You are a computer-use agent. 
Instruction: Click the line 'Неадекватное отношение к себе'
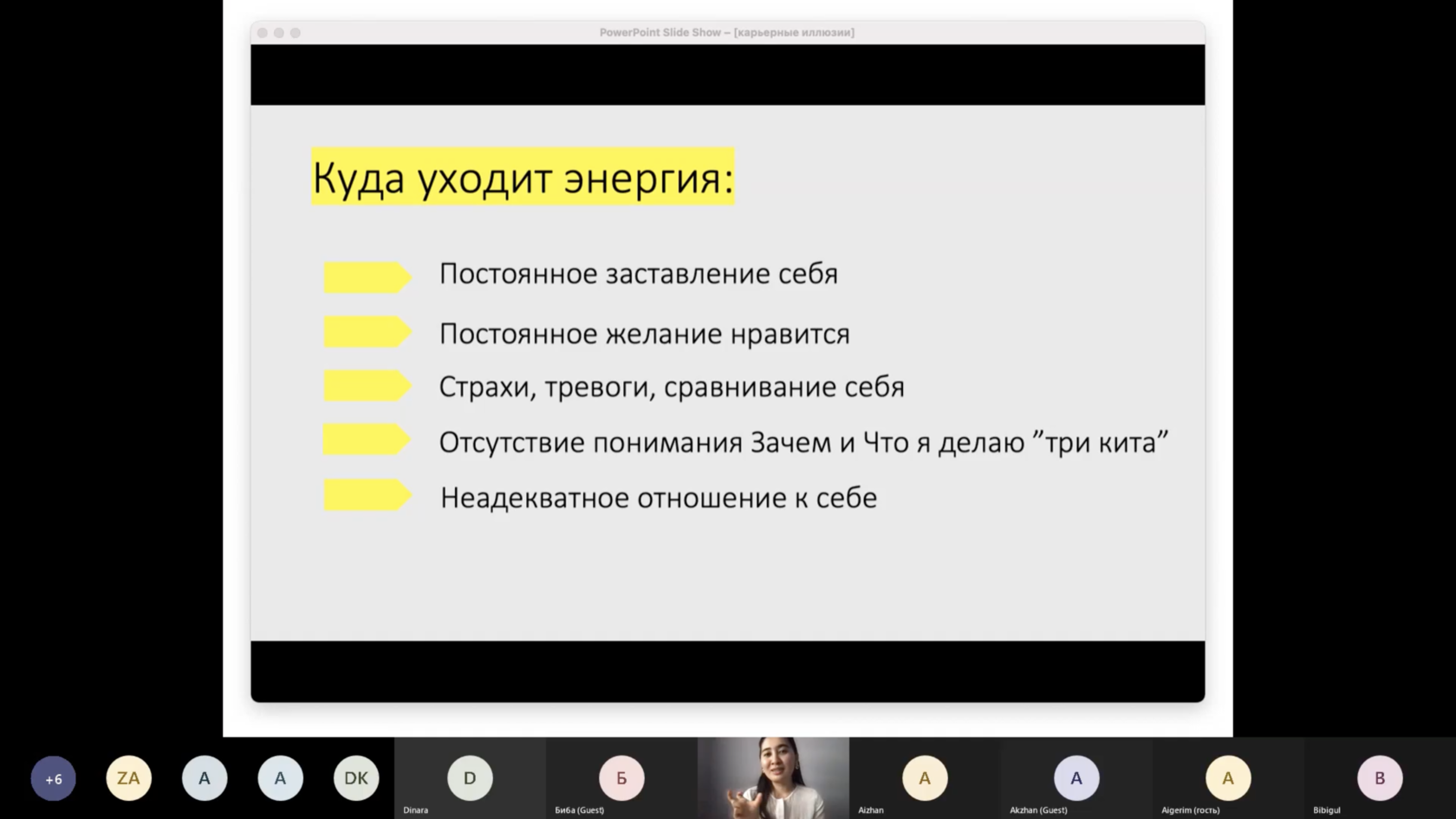point(658,497)
